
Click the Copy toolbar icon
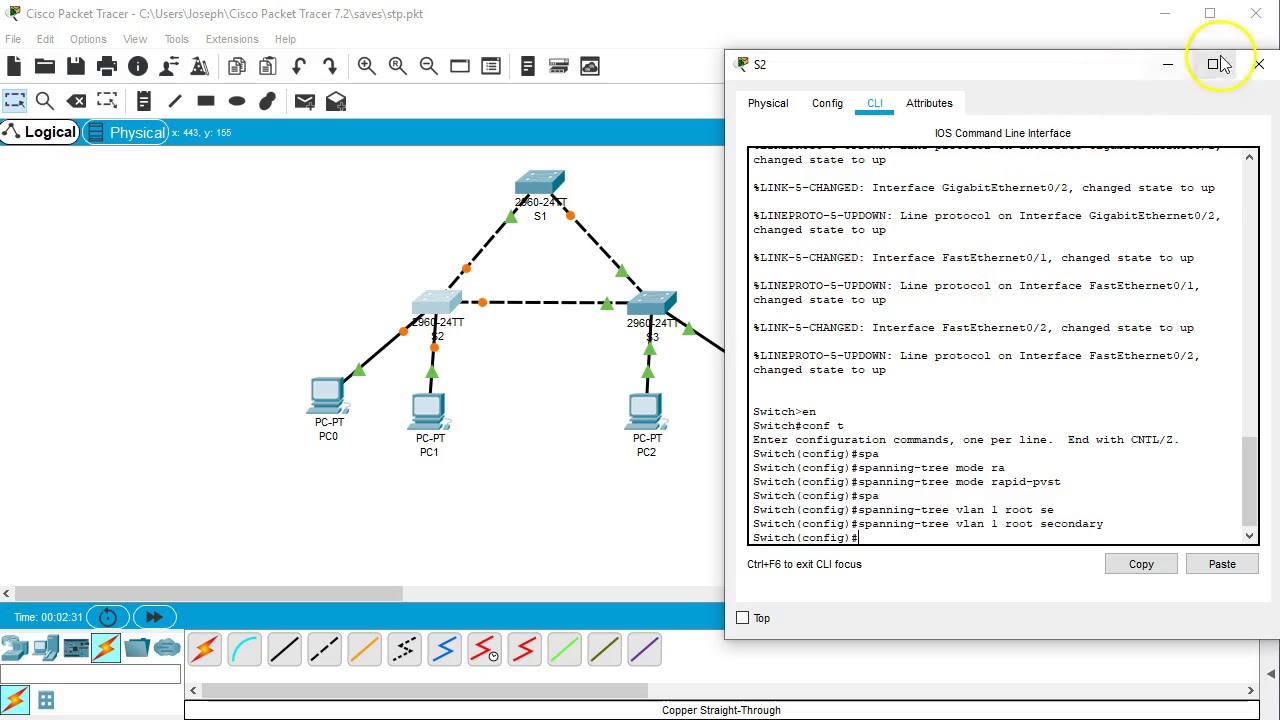(x=237, y=66)
